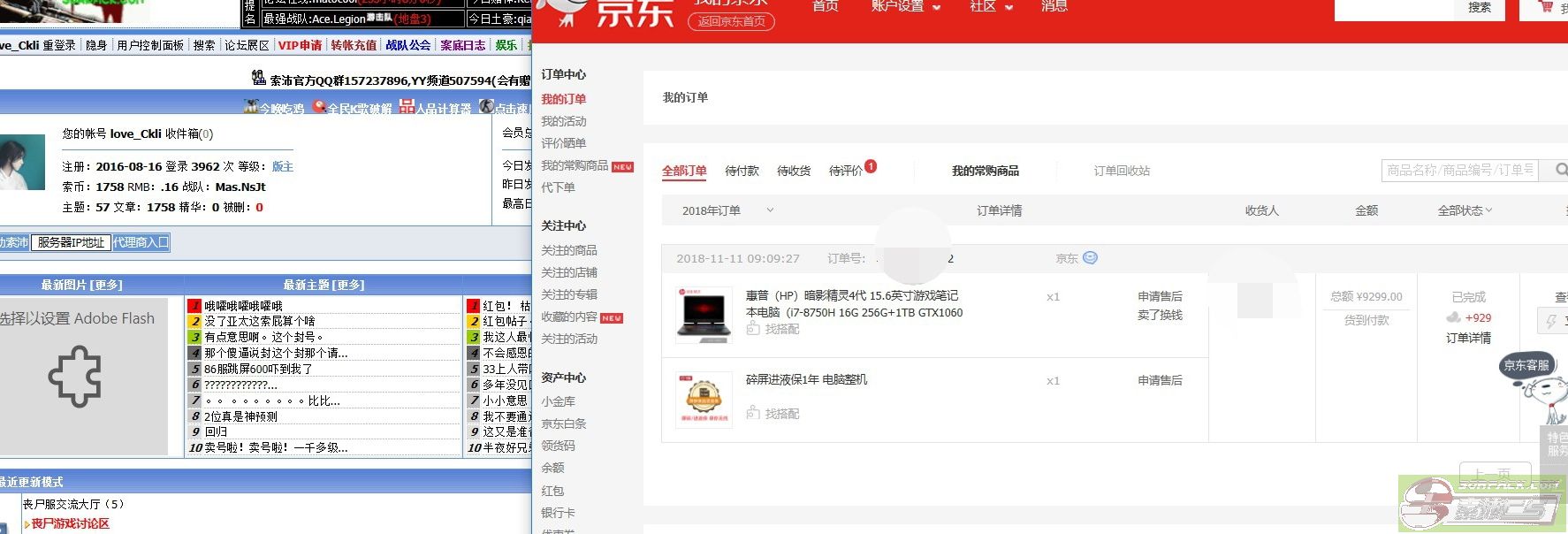Open 我的订单 in the JD sidebar
Image resolution: width=1568 pixels, height=534 pixels.
564,99
